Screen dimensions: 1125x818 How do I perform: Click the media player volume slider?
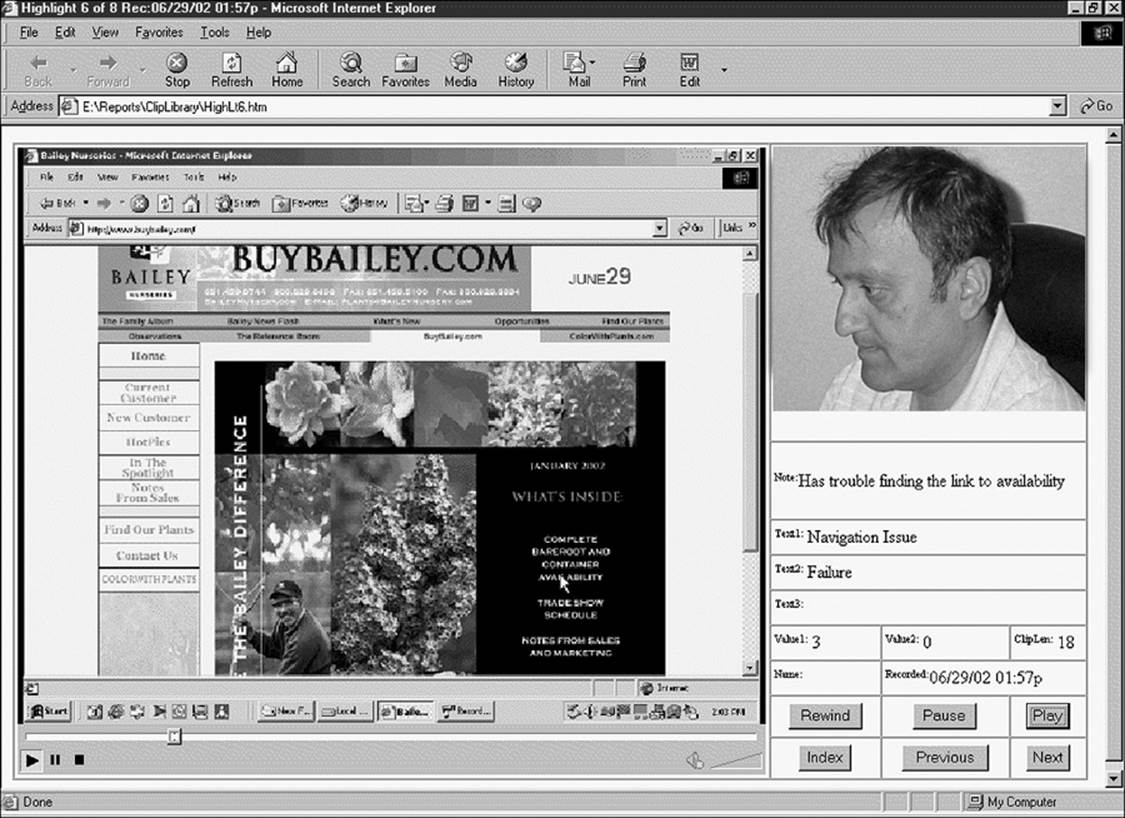736,761
